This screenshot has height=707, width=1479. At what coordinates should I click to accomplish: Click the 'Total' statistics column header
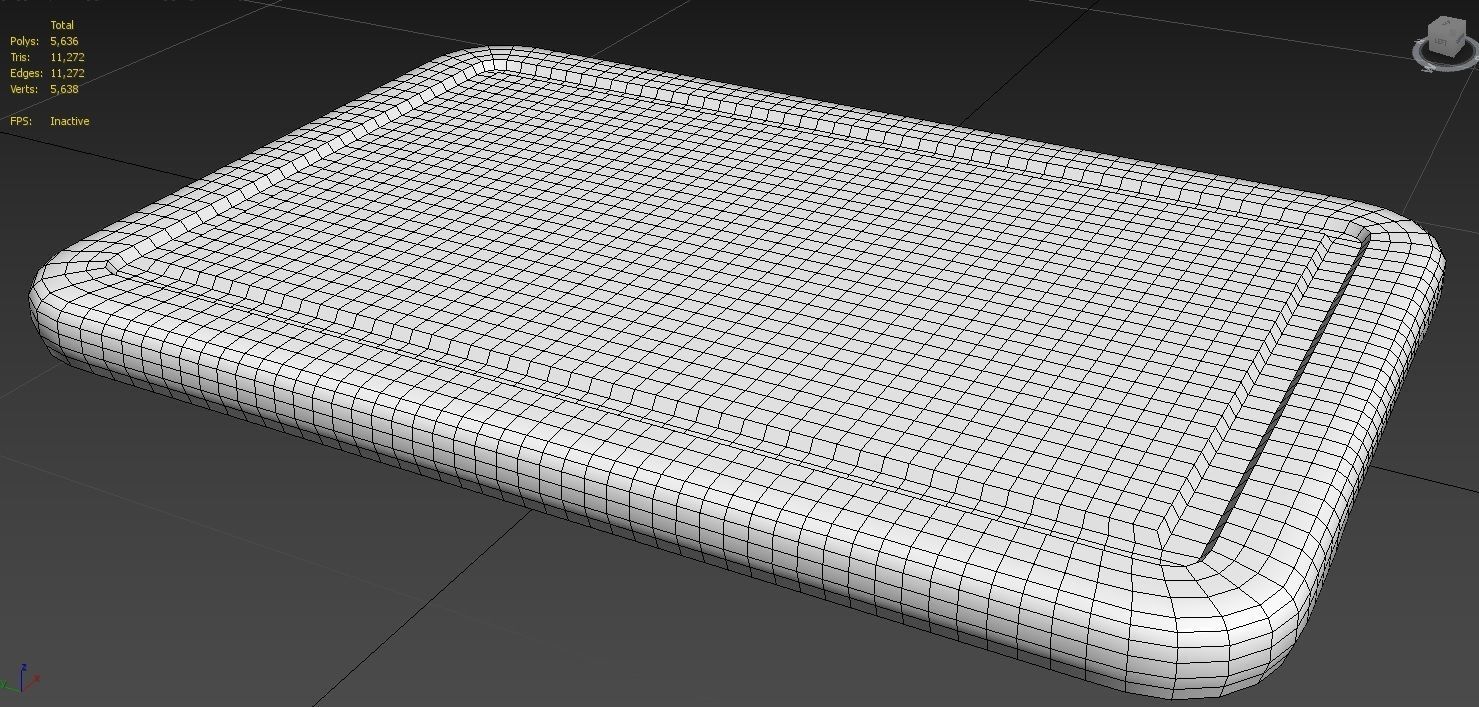(x=62, y=25)
